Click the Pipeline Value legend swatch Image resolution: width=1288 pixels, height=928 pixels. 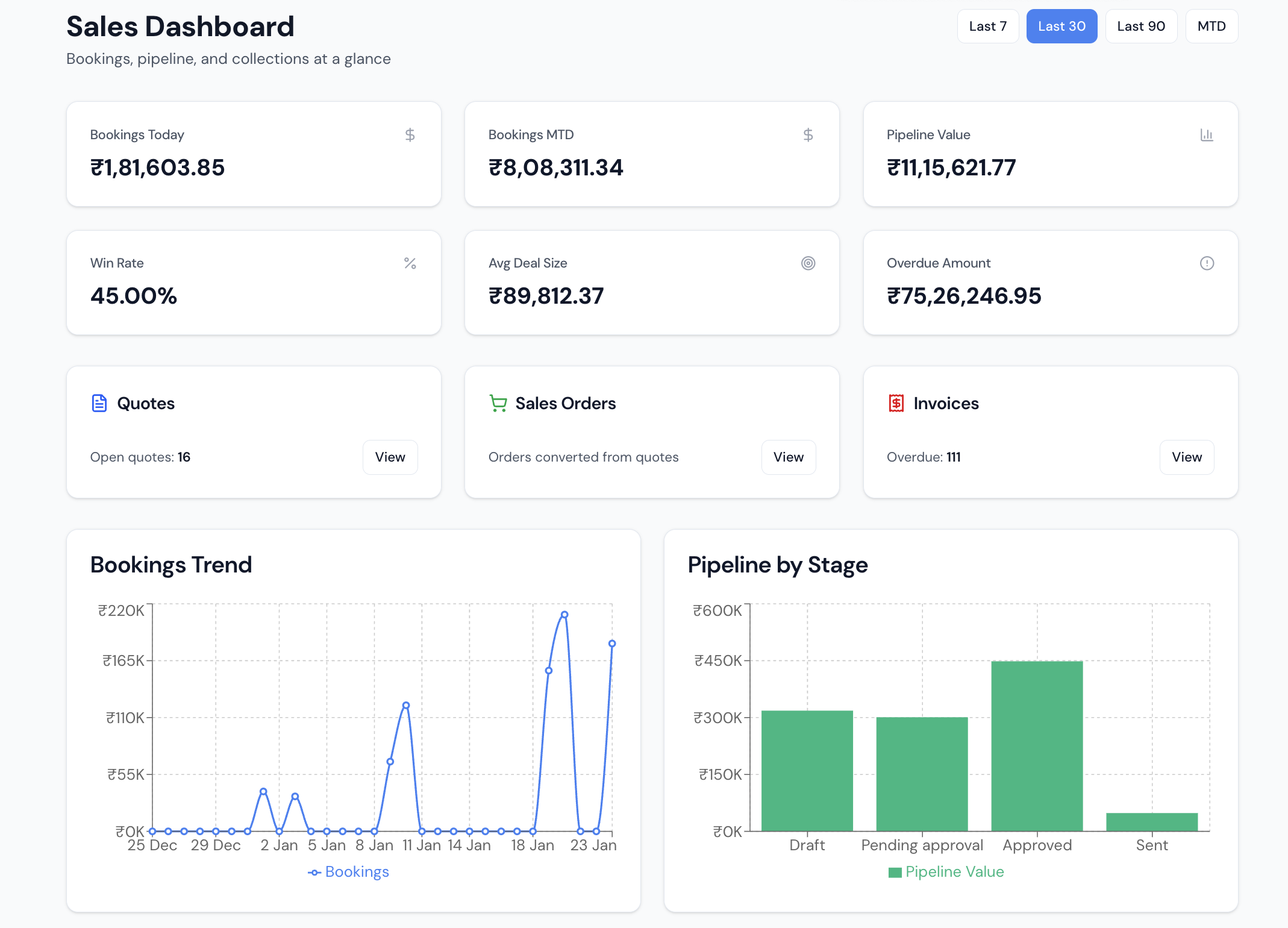pos(895,873)
